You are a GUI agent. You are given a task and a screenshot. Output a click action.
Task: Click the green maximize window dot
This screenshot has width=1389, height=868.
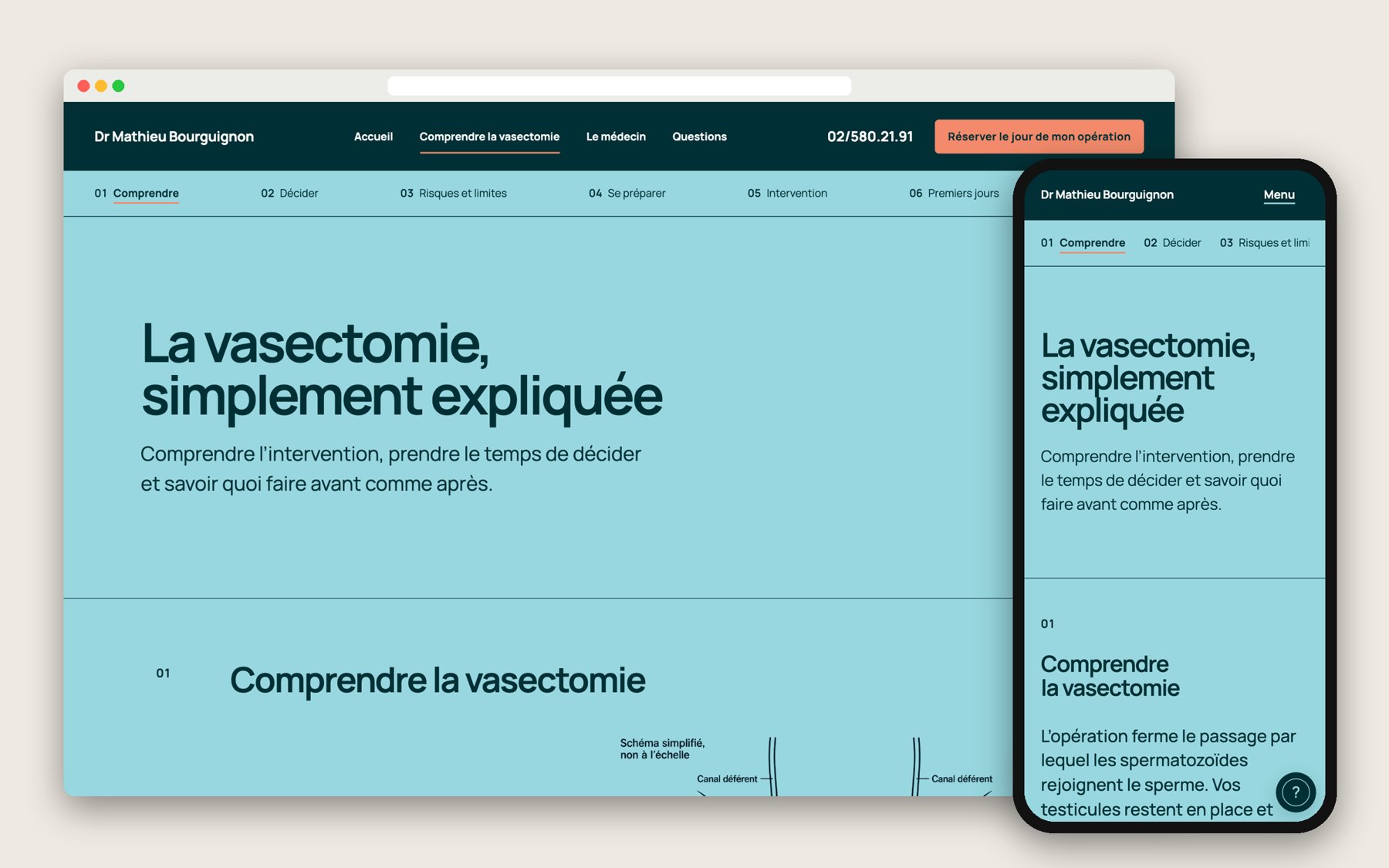tap(118, 86)
